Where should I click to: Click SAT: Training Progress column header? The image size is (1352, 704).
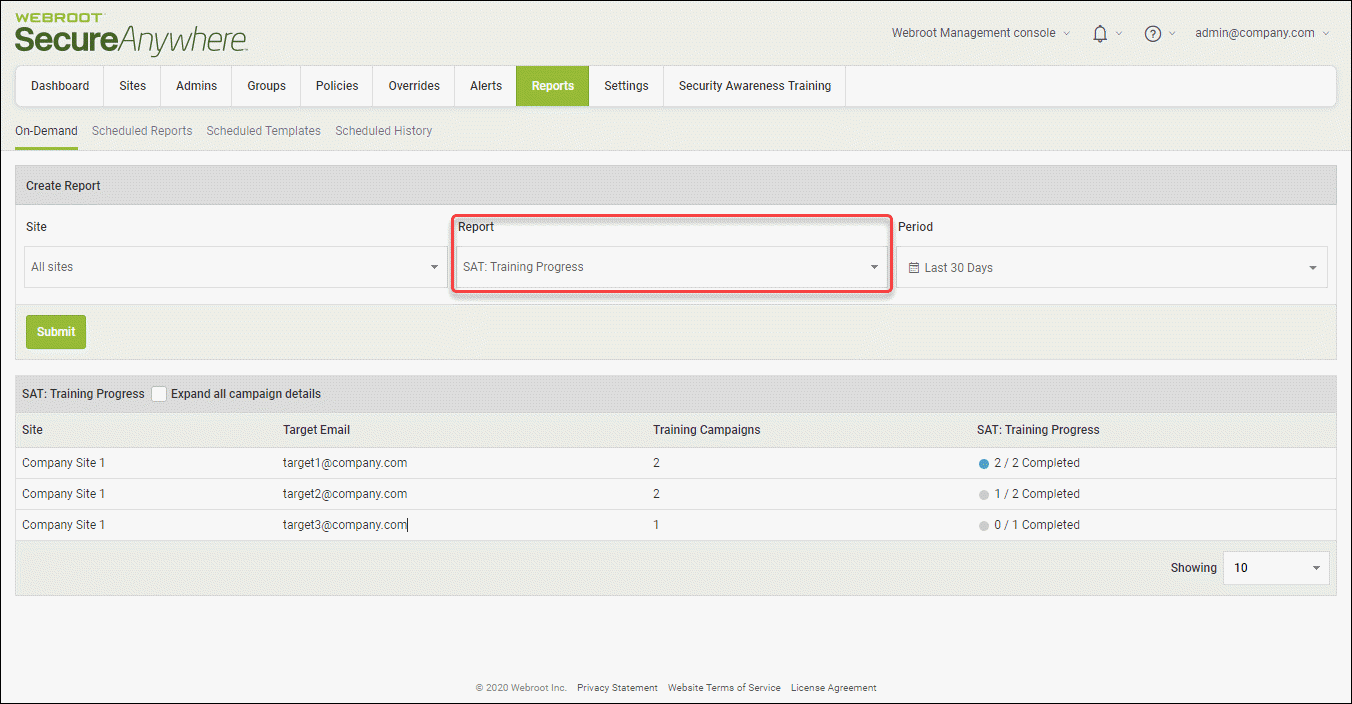tap(1038, 430)
